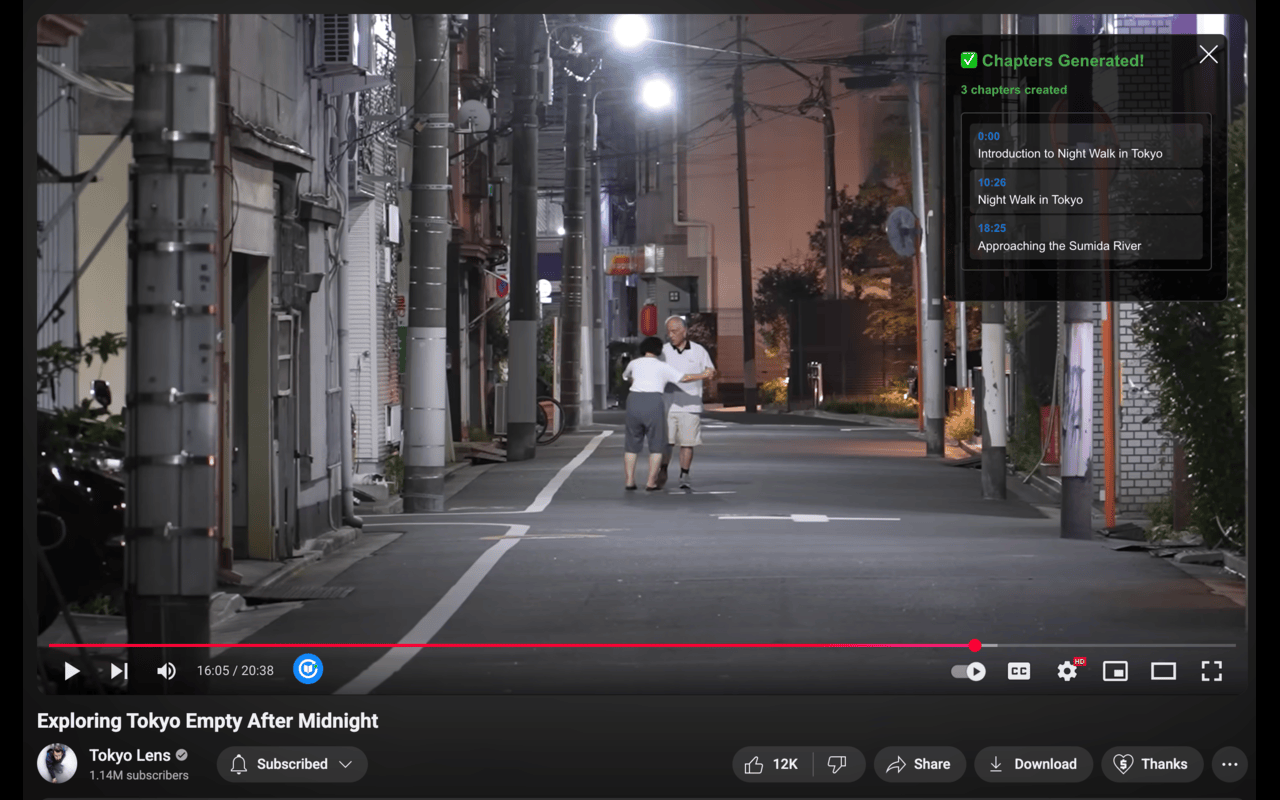The height and width of the screenshot is (800, 1280).
Task: Mute the video volume
Action: [166, 671]
